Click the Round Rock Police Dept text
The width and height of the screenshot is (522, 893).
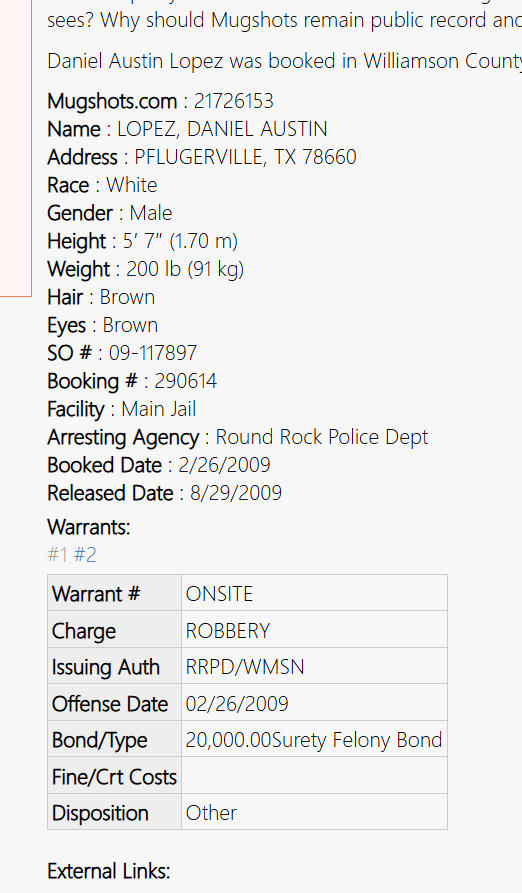point(322,436)
